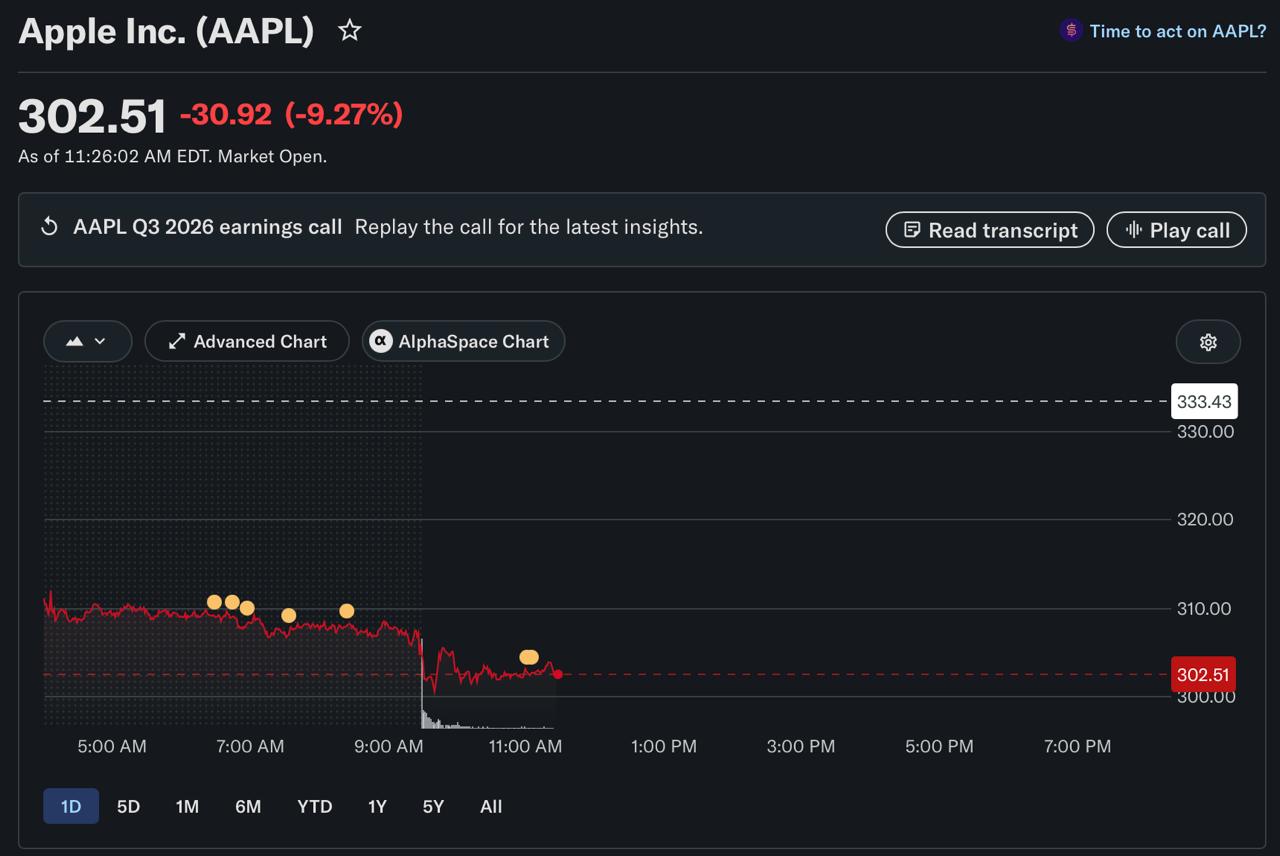The image size is (1280, 856).
Task: Read the earnings call transcript
Action: (990, 230)
